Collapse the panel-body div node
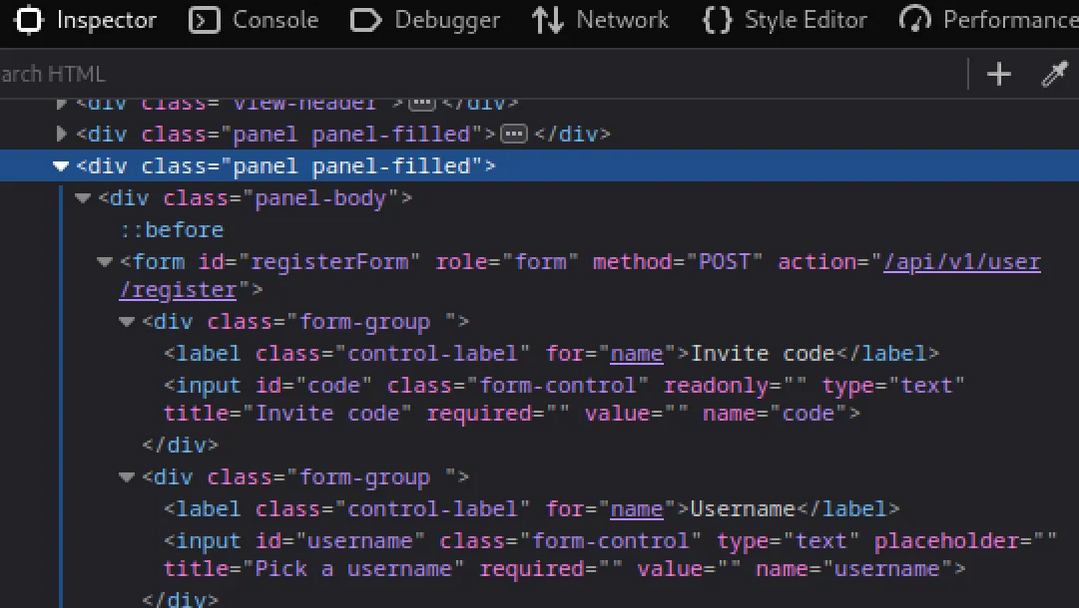The height and width of the screenshot is (608, 1079). tap(83, 198)
